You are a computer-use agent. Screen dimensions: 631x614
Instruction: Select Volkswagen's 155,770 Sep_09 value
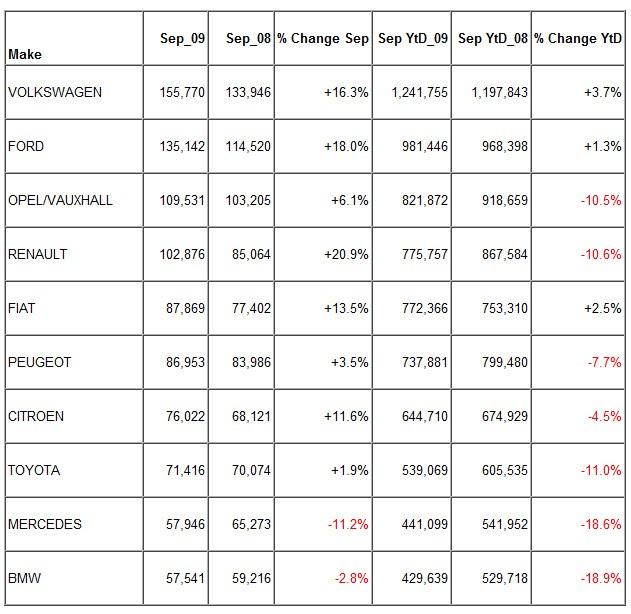[181, 92]
